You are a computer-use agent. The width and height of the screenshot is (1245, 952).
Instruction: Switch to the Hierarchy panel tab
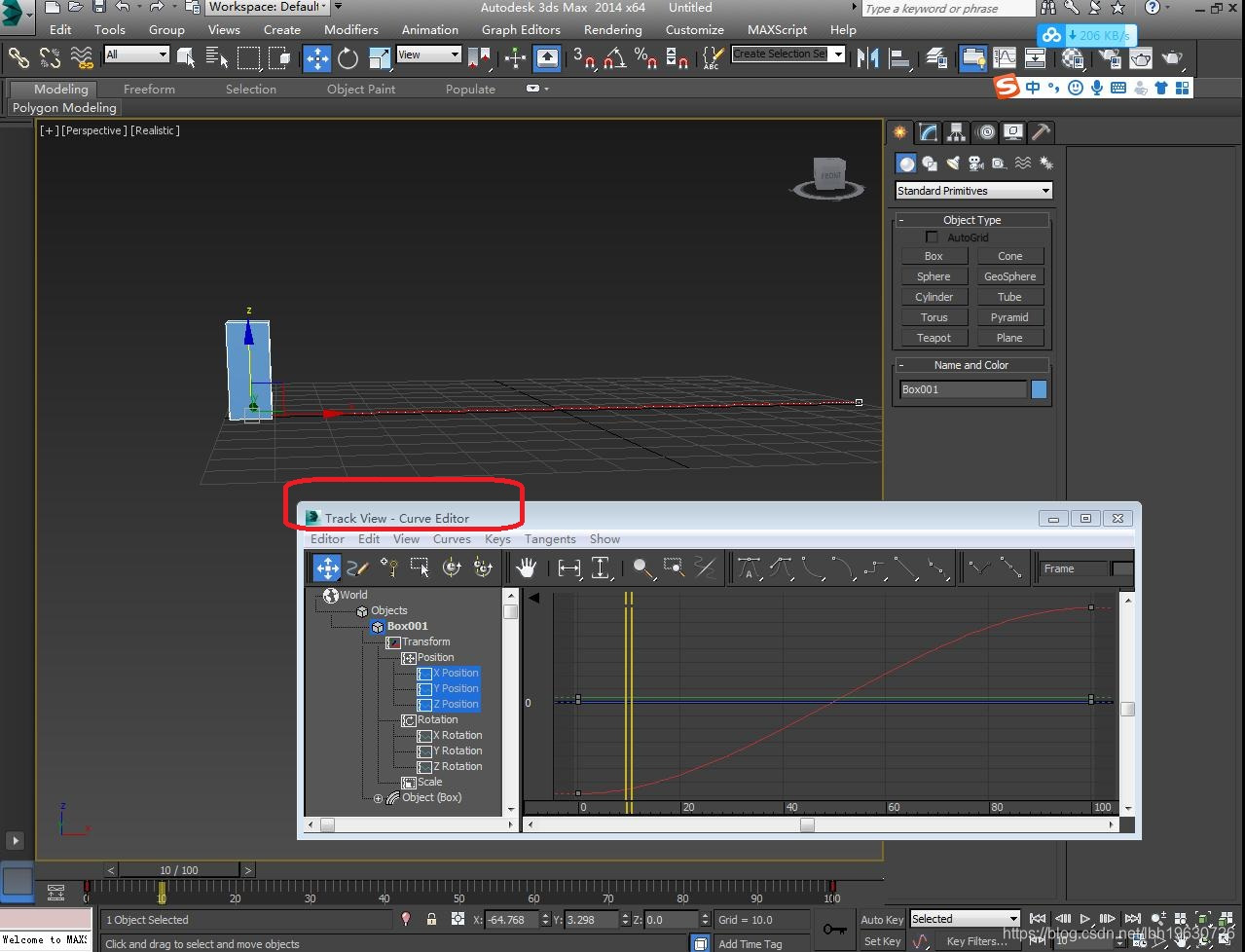coord(957,132)
